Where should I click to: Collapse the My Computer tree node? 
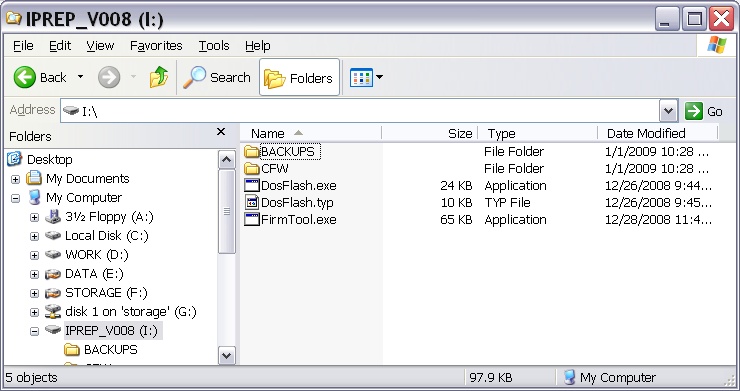pyautogui.click(x=16, y=198)
